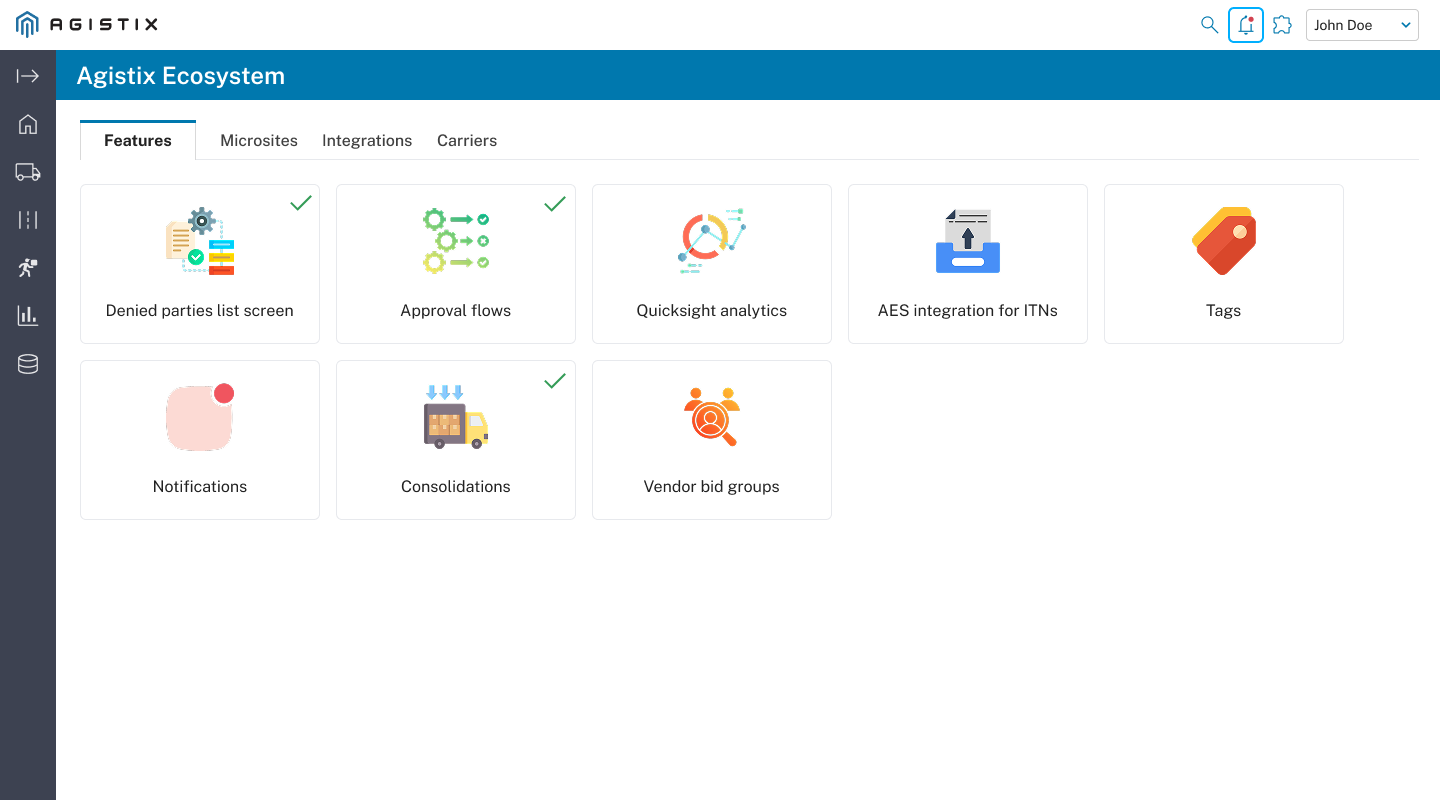
Task: Toggle the Denied parties list checkmark
Action: pos(300,204)
